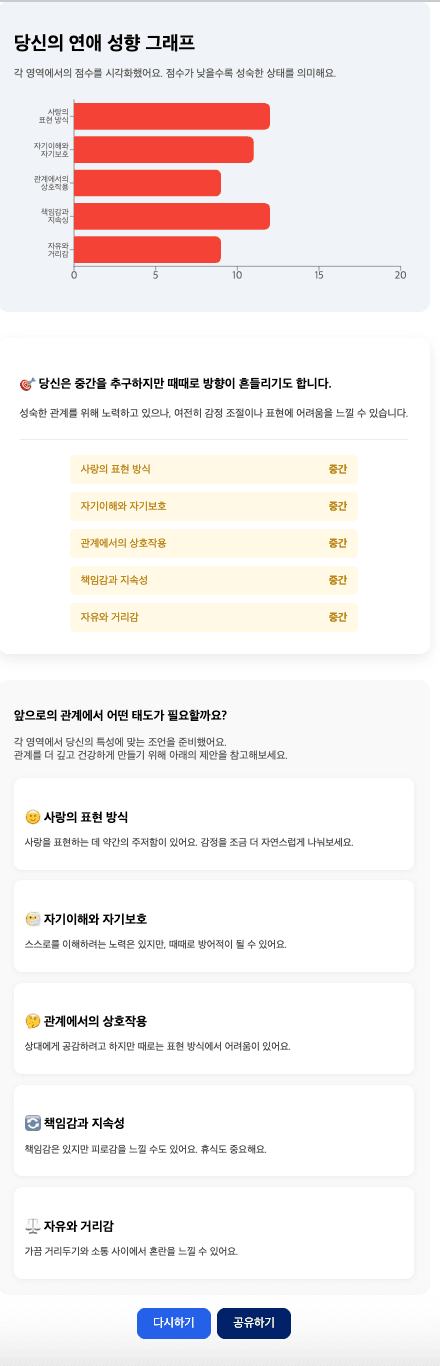Select the 자유와 거리감 result row
The width and height of the screenshot is (440, 1366).
[x=214, y=617]
